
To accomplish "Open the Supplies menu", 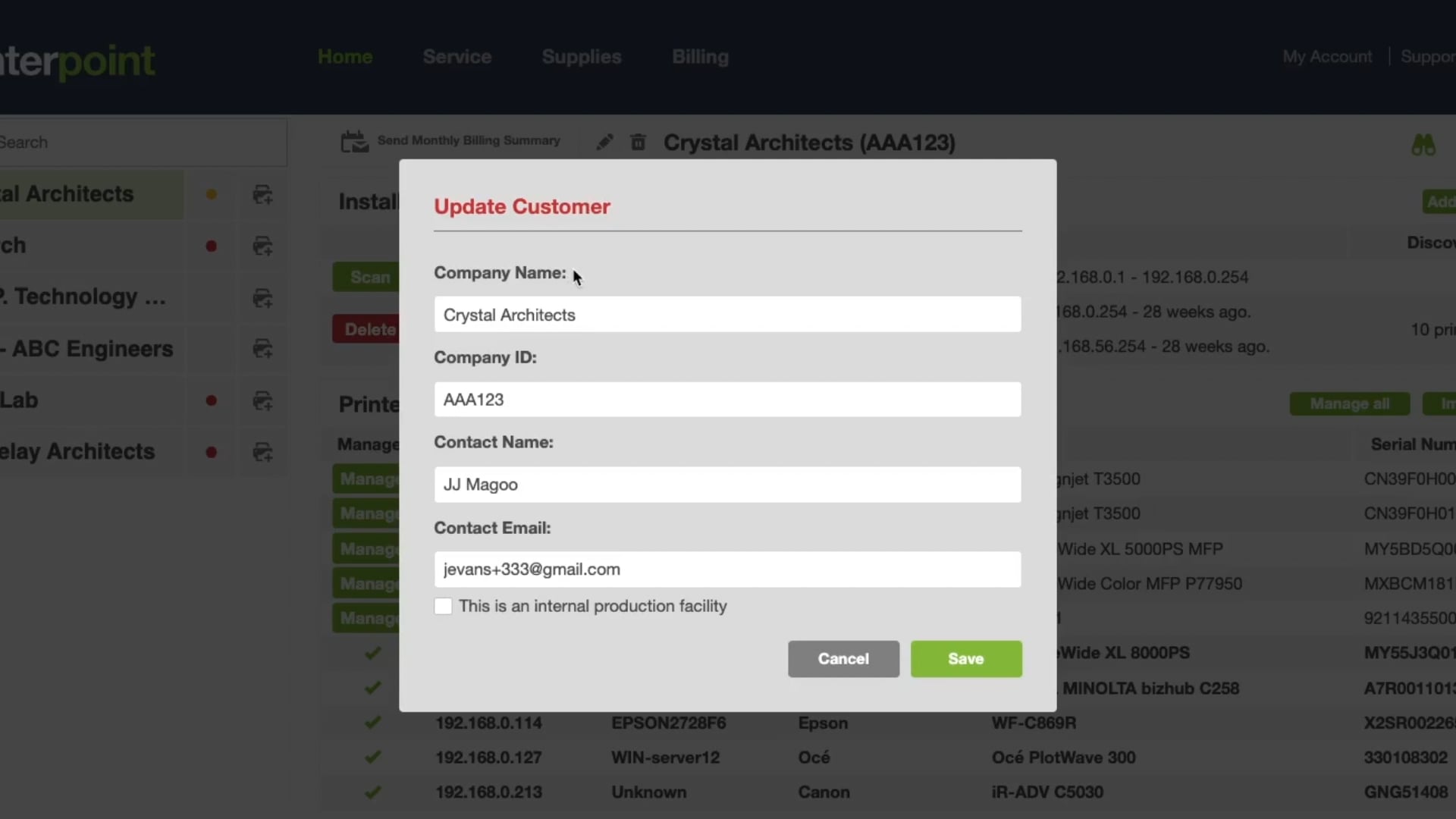I will [582, 57].
